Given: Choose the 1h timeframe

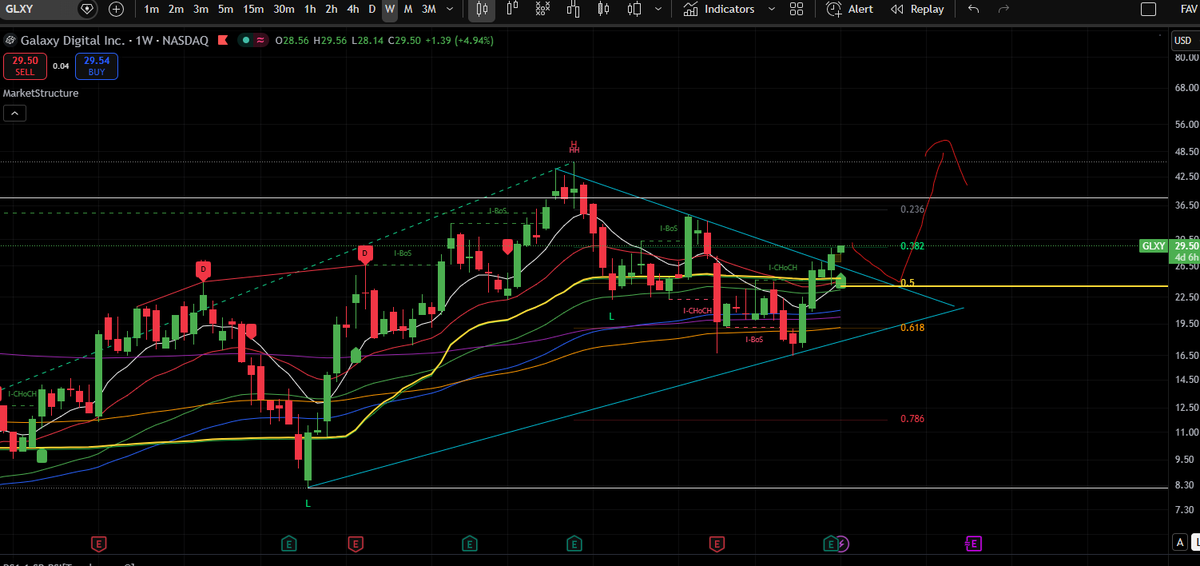Looking at the screenshot, I should [311, 9].
